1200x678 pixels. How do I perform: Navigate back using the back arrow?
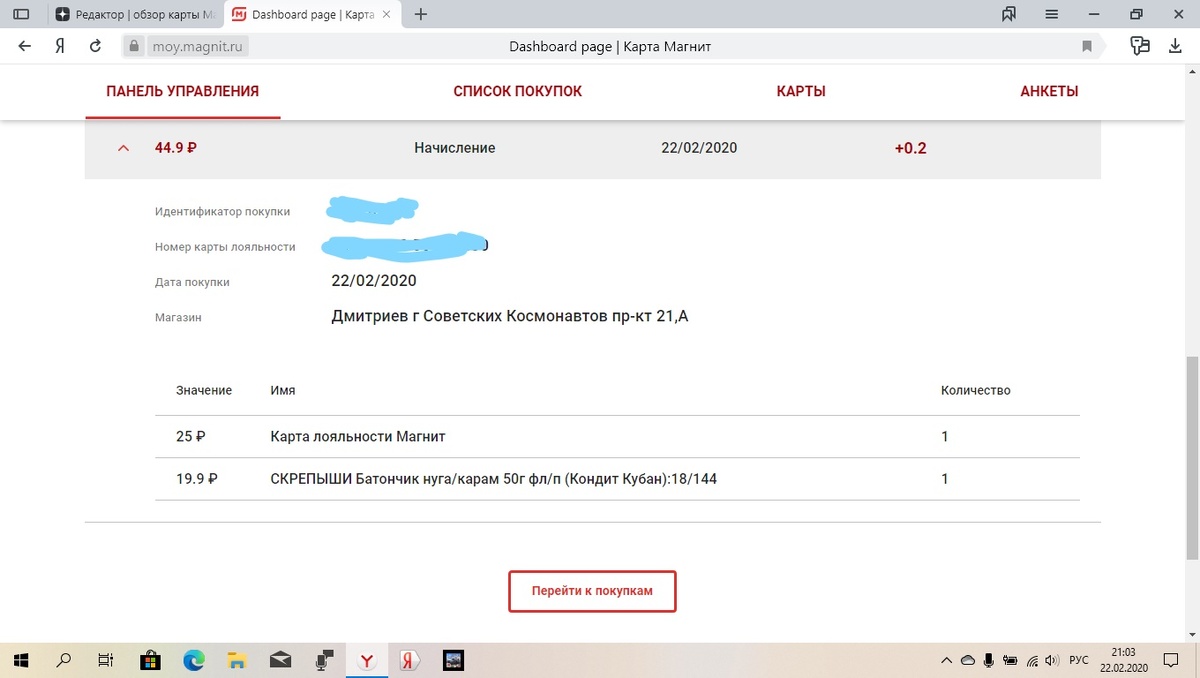[x=24, y=45]
